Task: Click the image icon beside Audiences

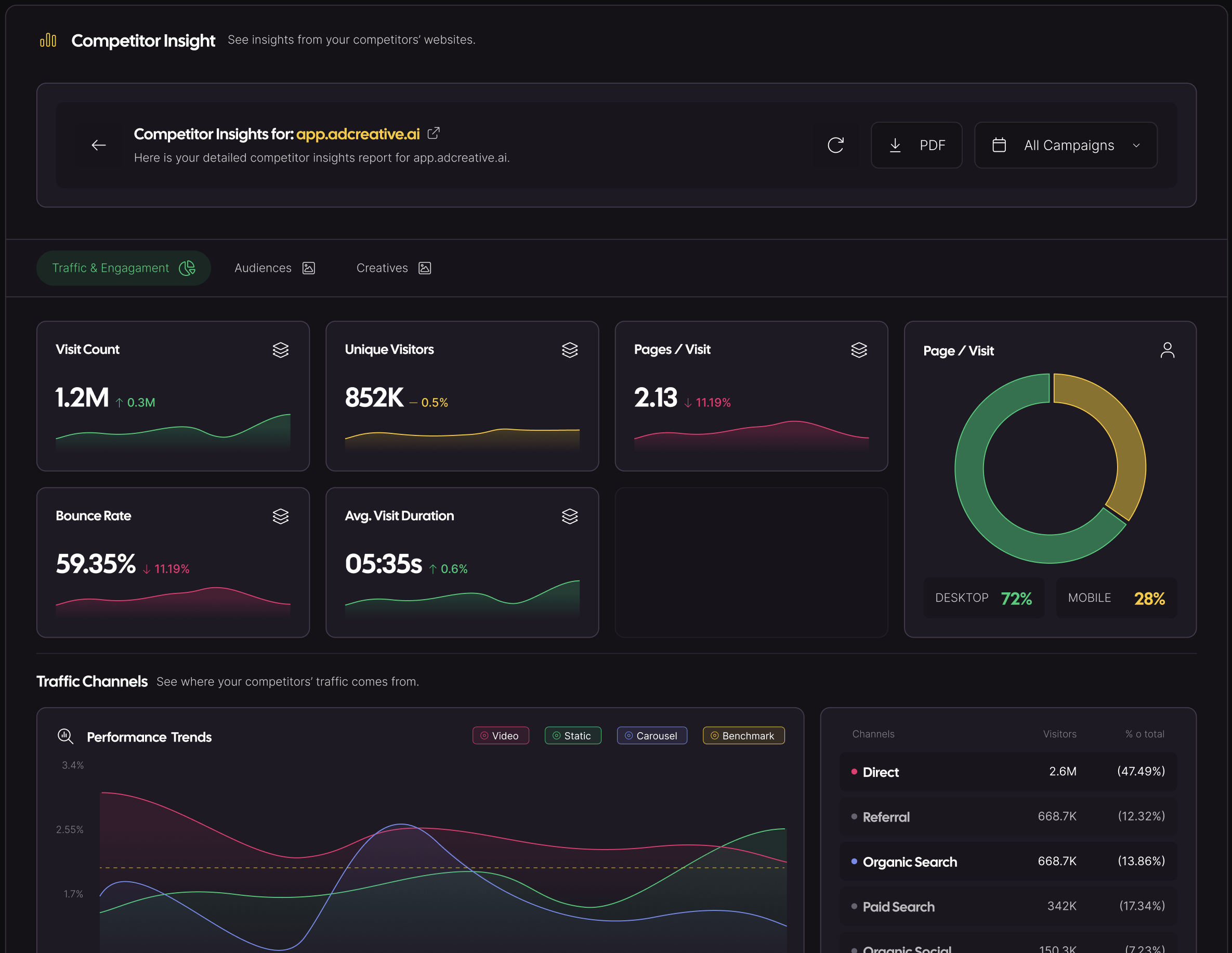Action: [x=309, y=268]
